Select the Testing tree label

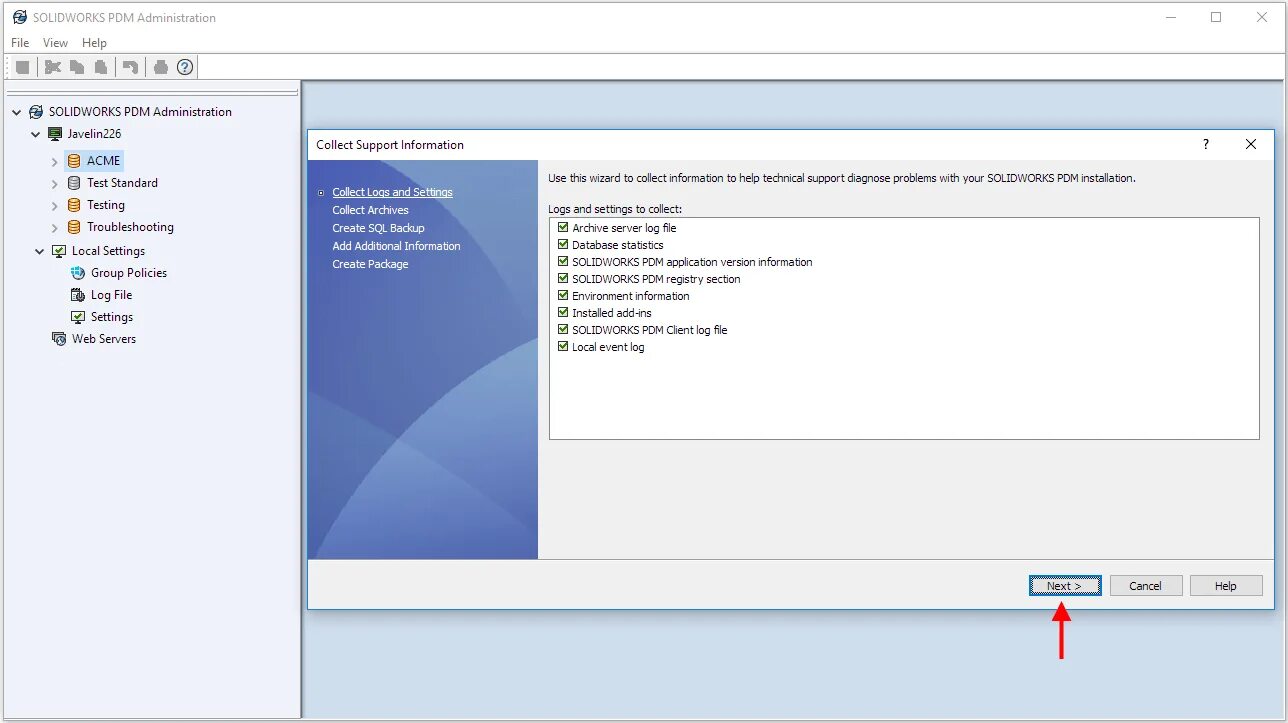click(x=106, y=205)
